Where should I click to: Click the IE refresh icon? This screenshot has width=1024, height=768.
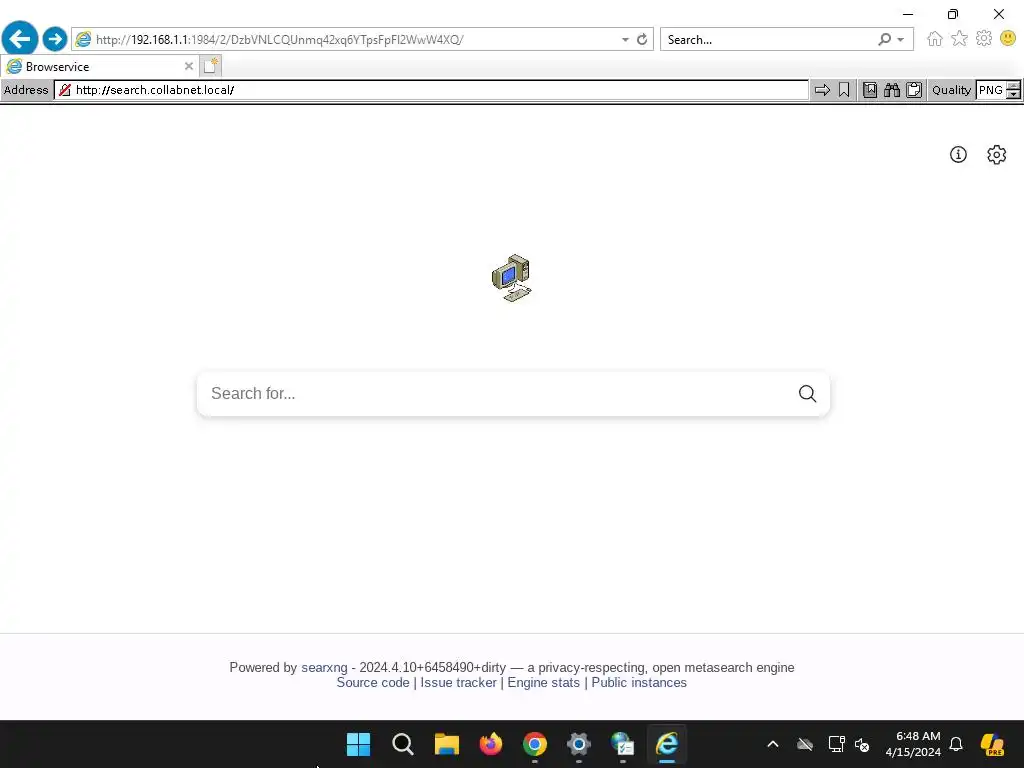coord(642,39)
